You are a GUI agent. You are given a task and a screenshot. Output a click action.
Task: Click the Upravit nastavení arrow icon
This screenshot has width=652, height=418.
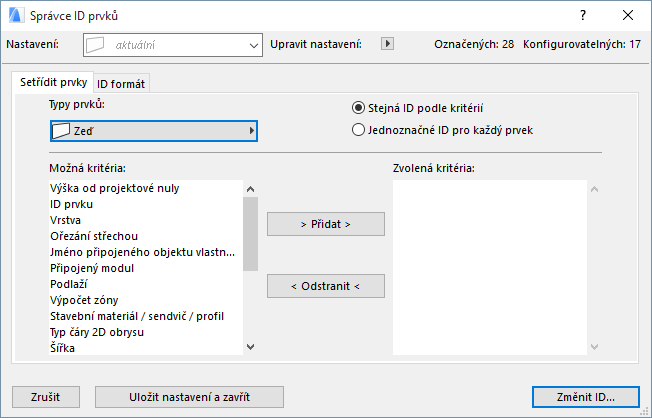point(389,45)
